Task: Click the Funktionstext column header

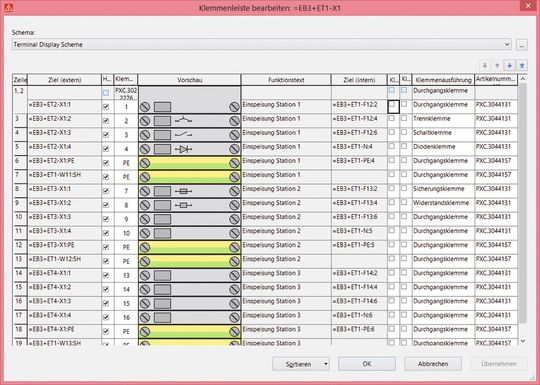Action: pyautogui.click(x=286, y=80)
